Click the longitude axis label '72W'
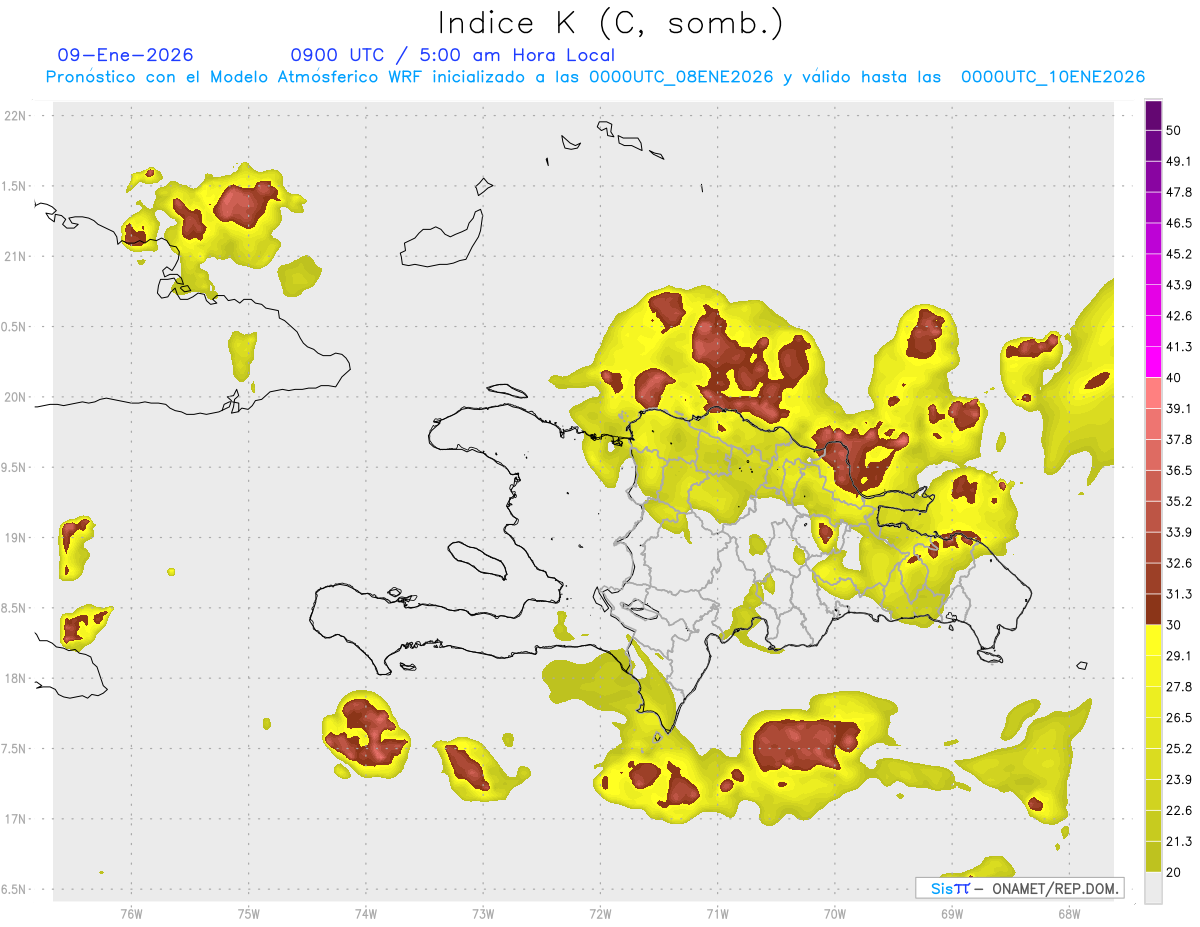Viewport: 1200px width, 927px height. point(600,914)
